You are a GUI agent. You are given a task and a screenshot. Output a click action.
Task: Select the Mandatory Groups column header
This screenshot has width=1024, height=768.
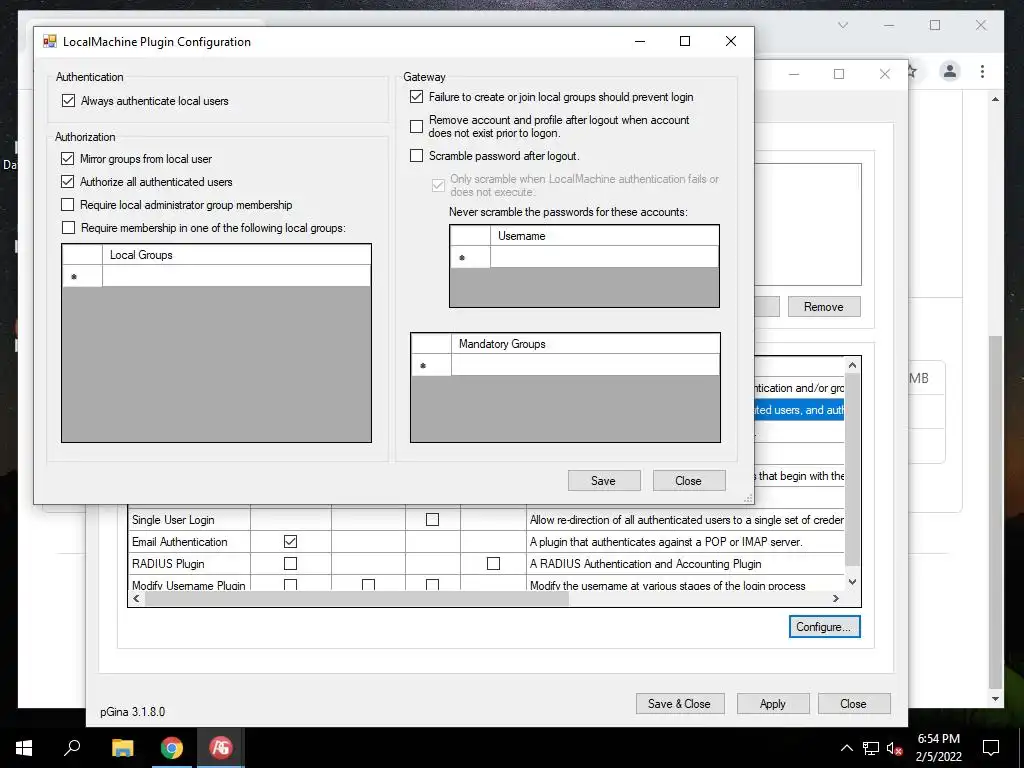[585, 344]
